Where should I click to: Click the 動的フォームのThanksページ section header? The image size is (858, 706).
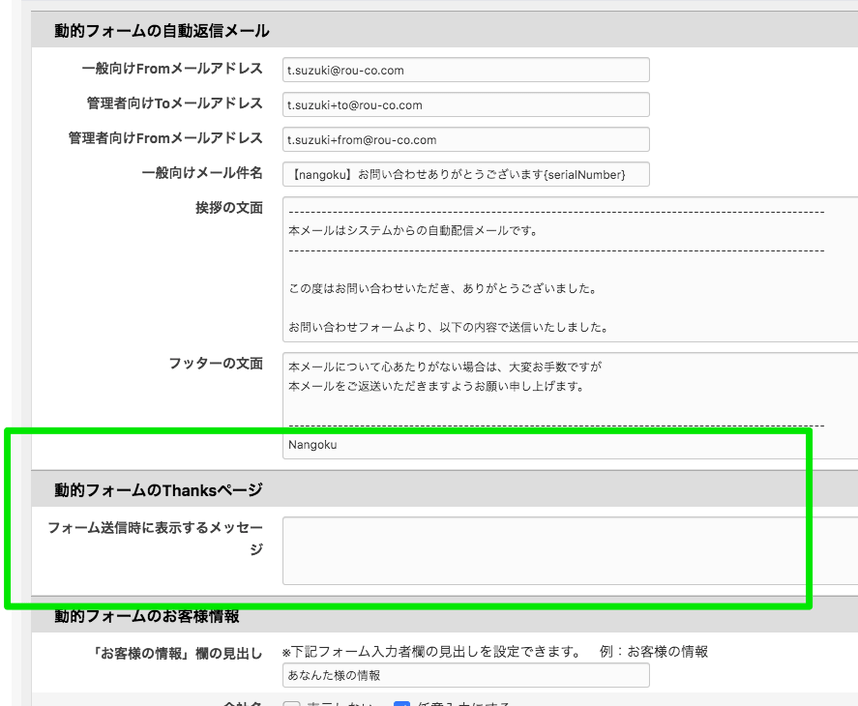click(x=158, y=490)
